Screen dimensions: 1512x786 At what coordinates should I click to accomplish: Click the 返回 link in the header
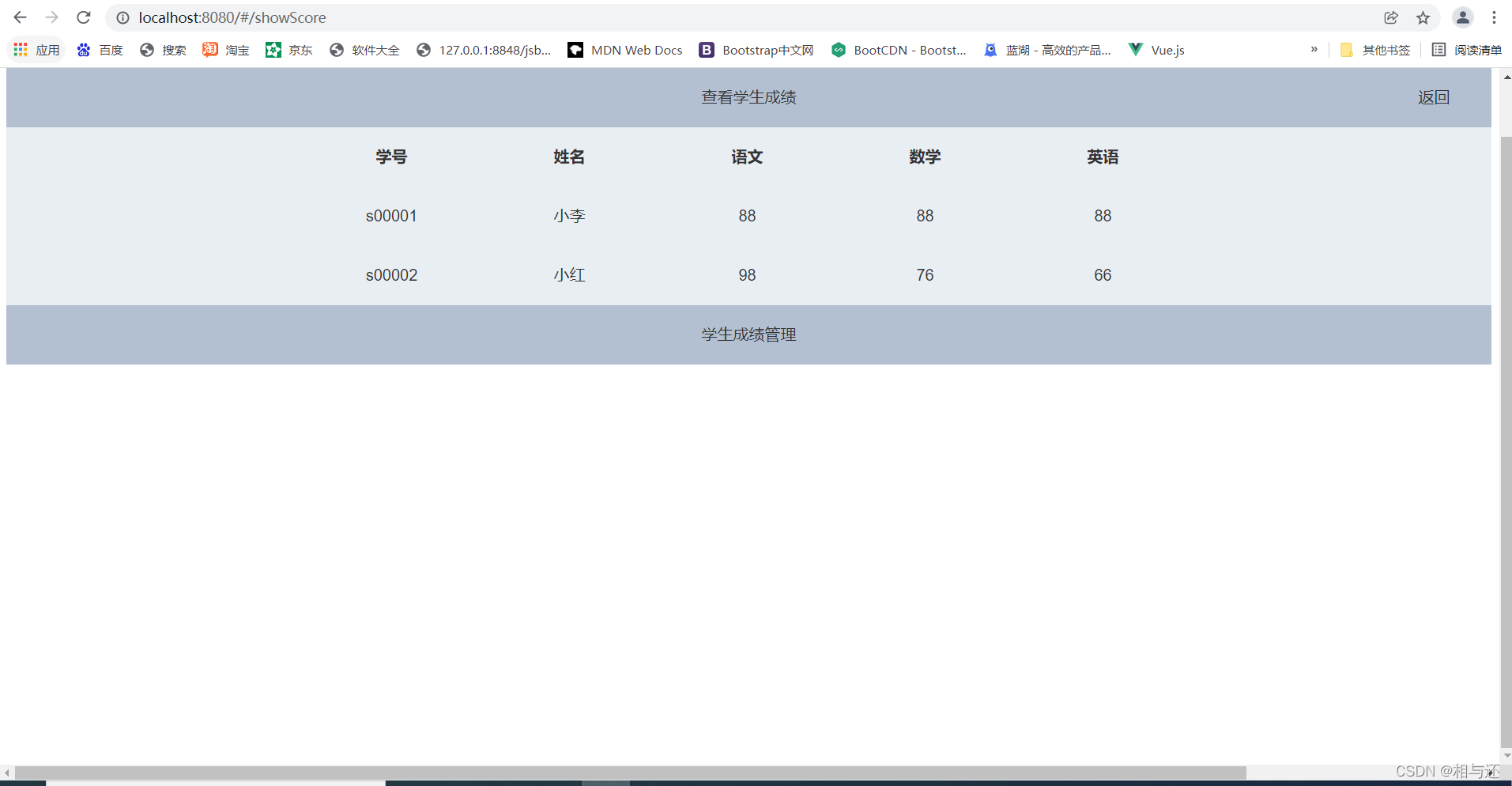1434,97
